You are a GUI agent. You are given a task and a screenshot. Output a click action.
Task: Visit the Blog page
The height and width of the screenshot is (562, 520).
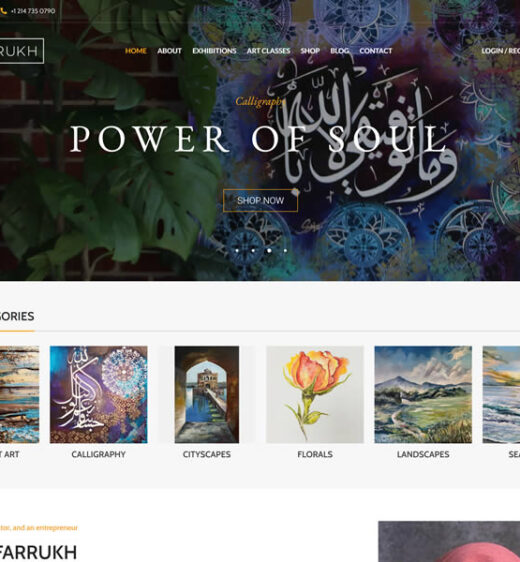(339, 51)
